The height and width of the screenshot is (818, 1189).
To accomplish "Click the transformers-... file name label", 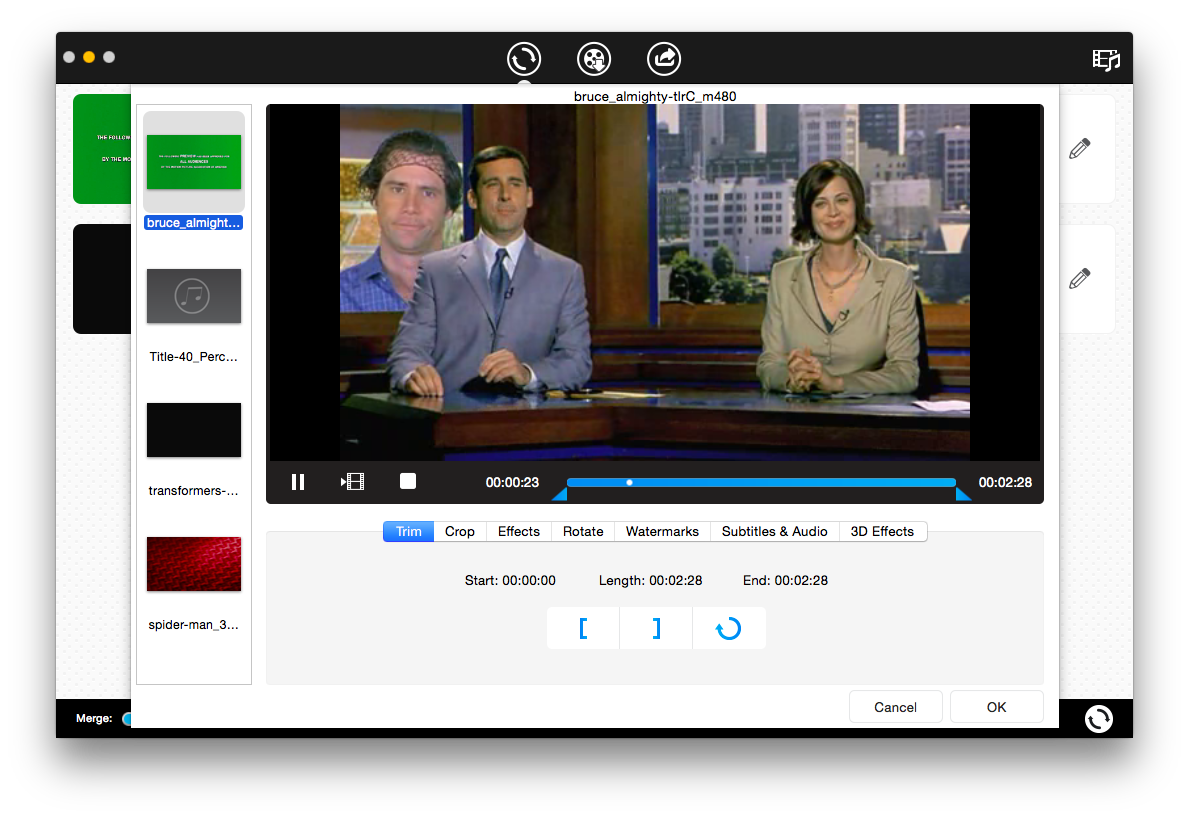I will [193, 490].
